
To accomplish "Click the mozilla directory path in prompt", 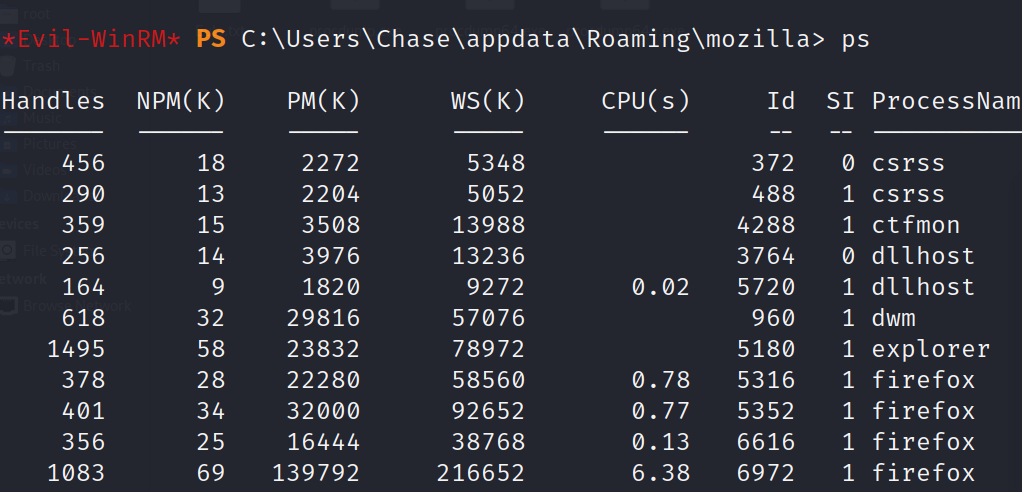I will tap(762, 39).
